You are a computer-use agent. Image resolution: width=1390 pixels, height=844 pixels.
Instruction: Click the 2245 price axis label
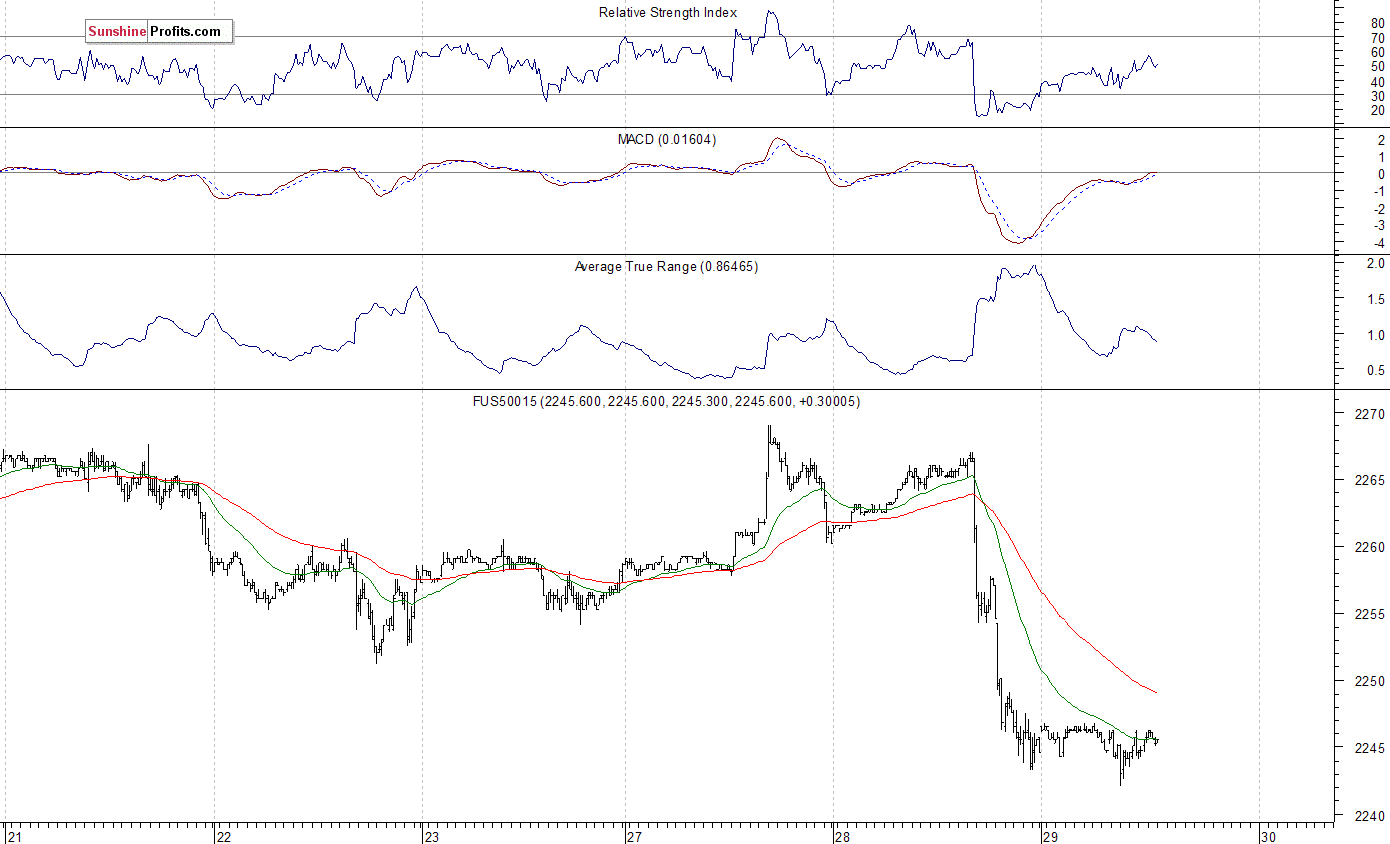pyautogui.click(x=1370, y=749)
